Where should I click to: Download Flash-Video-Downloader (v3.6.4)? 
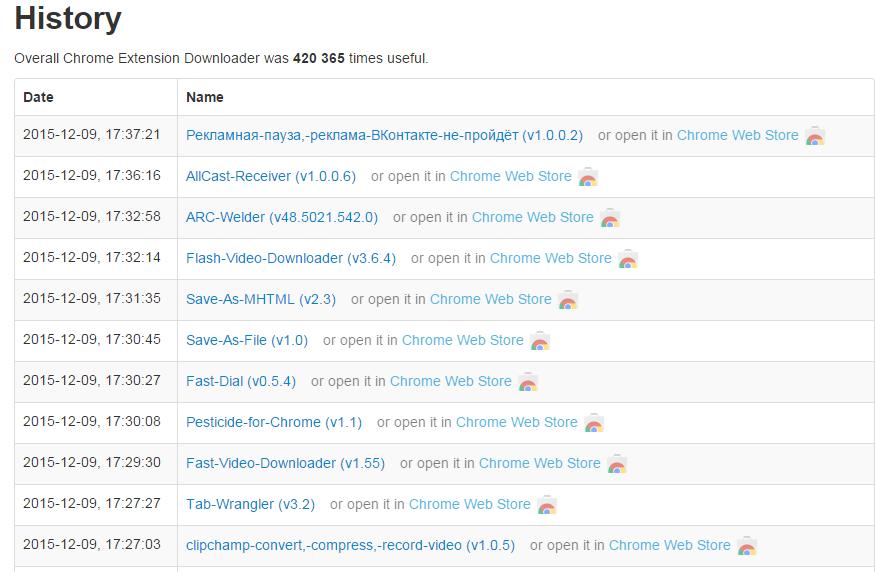click(x=291, y=258)
